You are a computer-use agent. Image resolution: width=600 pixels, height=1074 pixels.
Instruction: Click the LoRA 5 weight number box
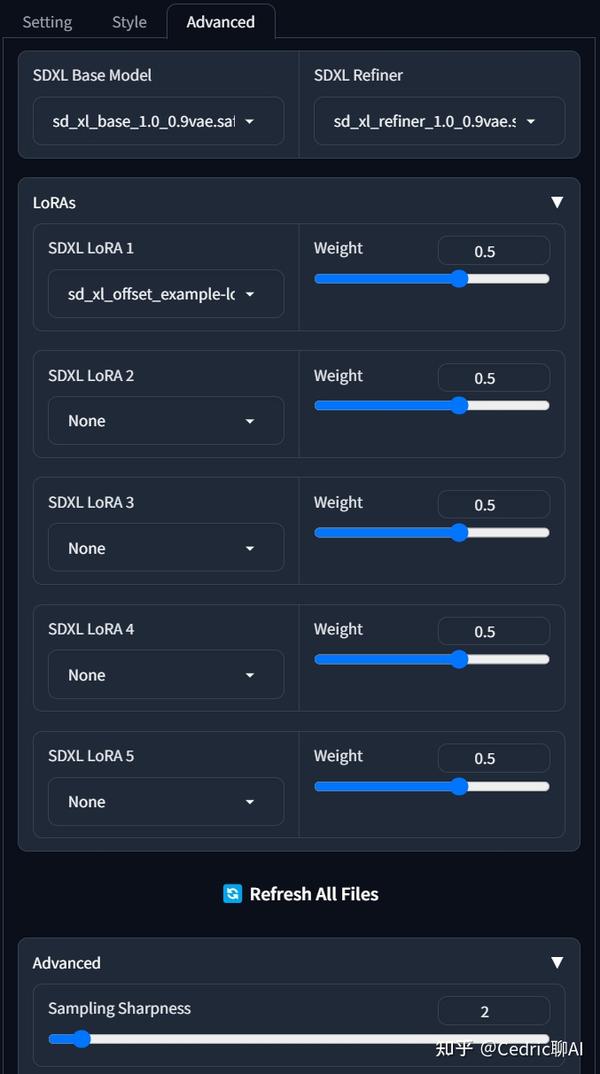pos(494,758)
